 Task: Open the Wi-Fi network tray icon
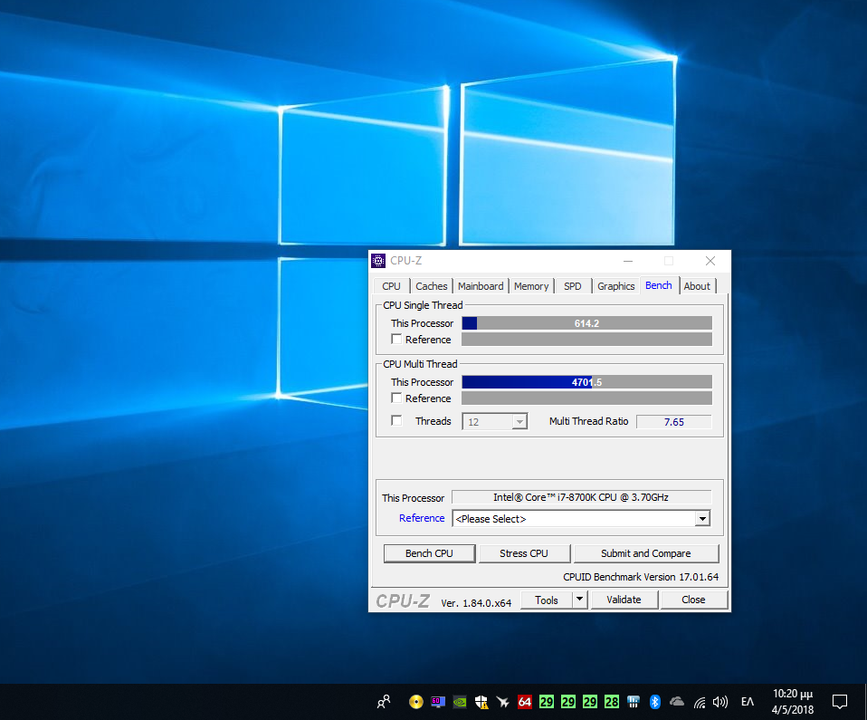699,702
